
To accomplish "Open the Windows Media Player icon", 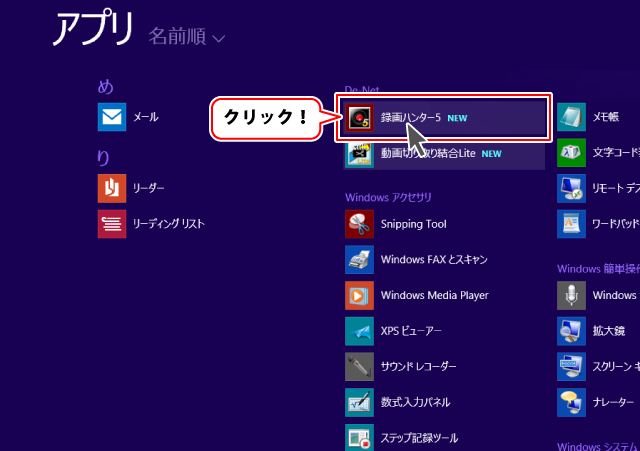I will (359, 295).
